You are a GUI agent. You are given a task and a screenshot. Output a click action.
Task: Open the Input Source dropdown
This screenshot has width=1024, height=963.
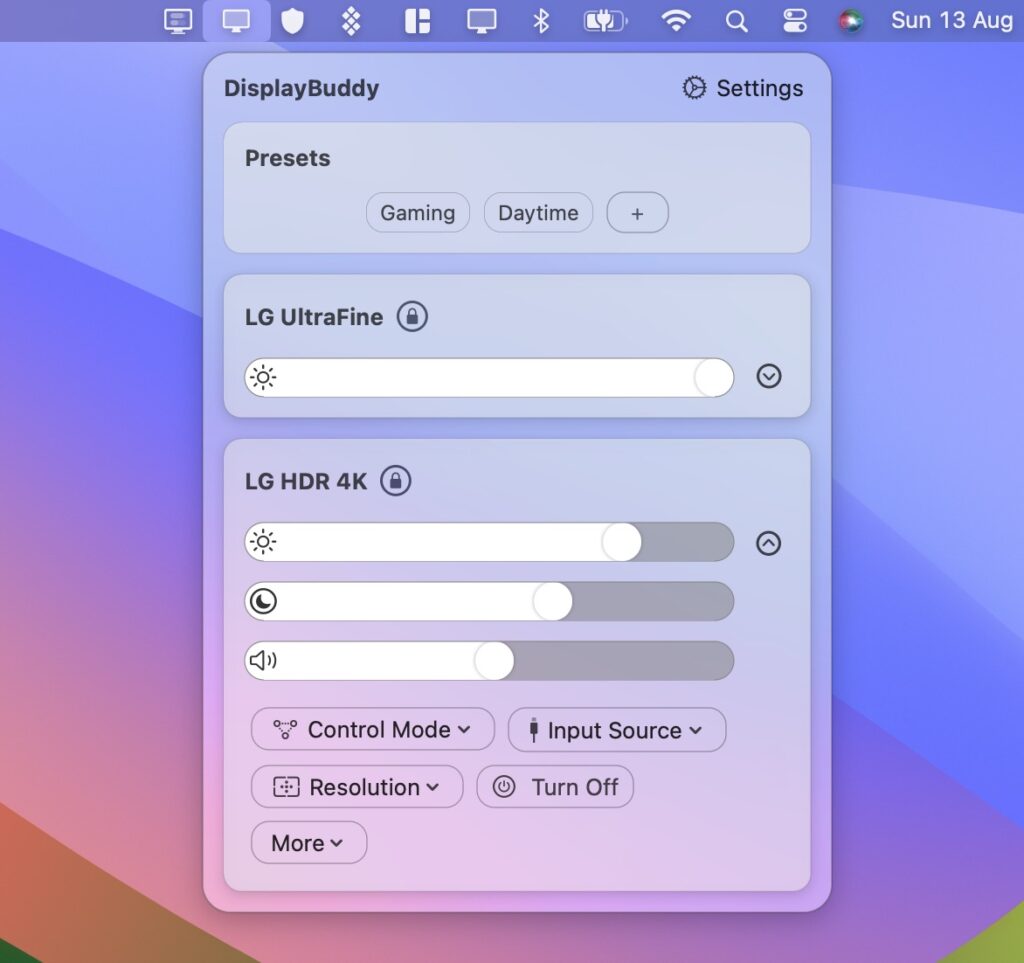[x=616, y=730]
